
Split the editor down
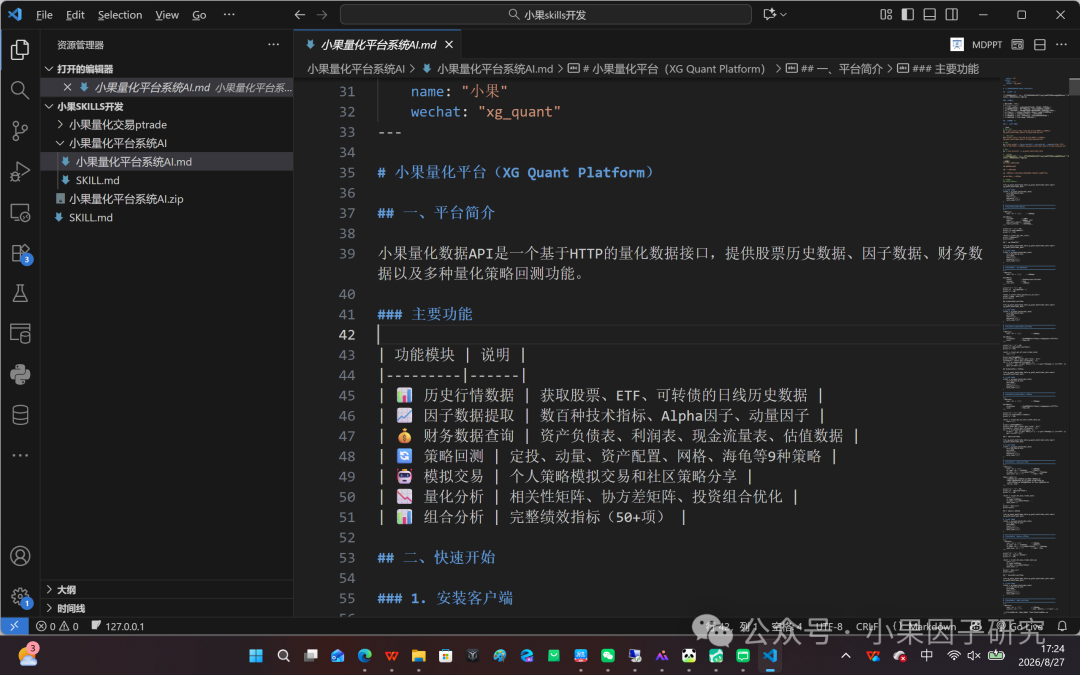point(1039,44)
